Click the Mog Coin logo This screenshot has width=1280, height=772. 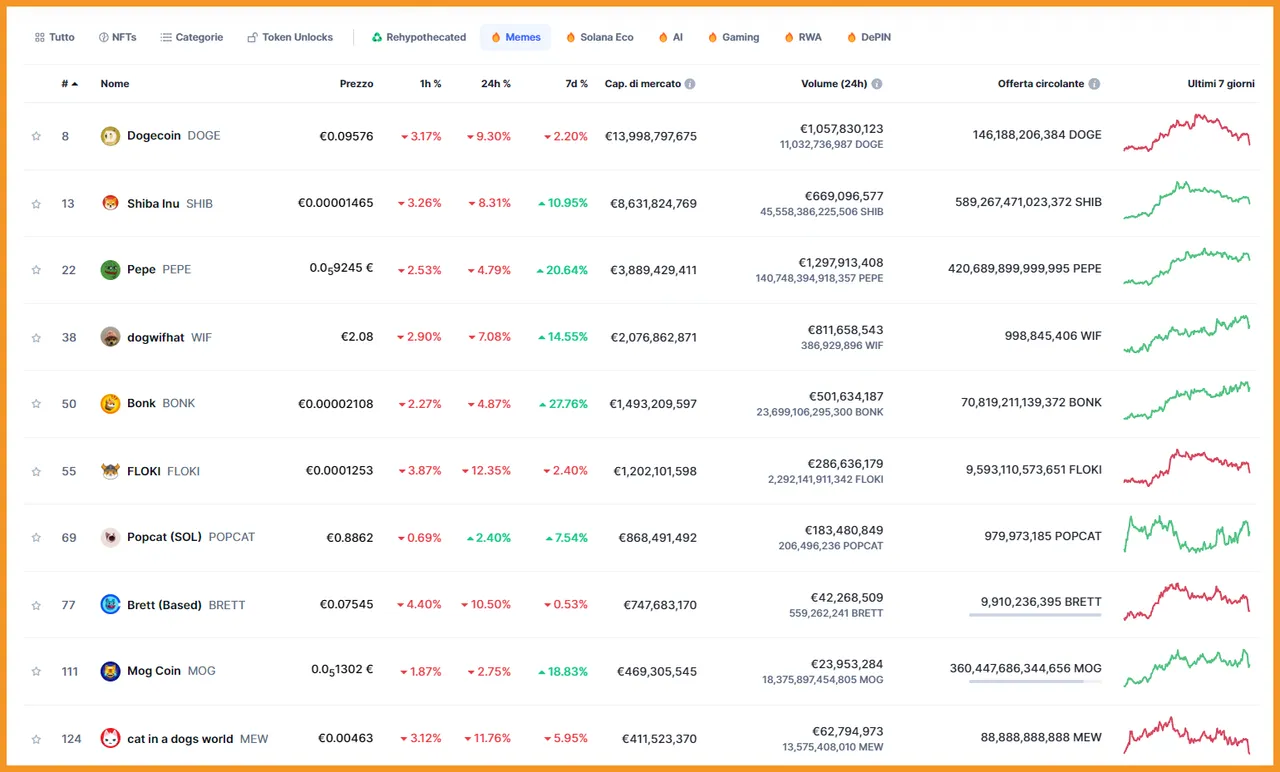[x=110, y=672]
